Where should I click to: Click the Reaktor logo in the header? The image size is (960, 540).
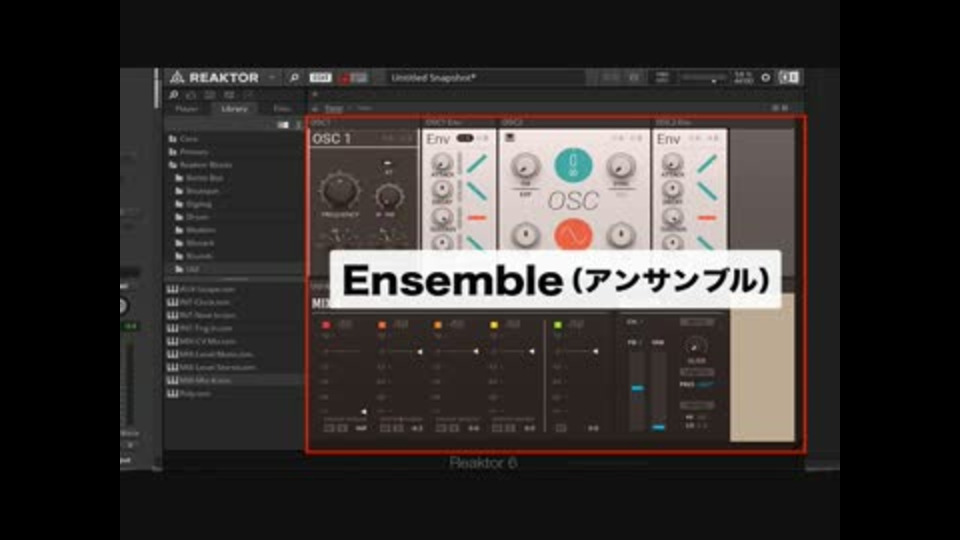pos(177,77)
